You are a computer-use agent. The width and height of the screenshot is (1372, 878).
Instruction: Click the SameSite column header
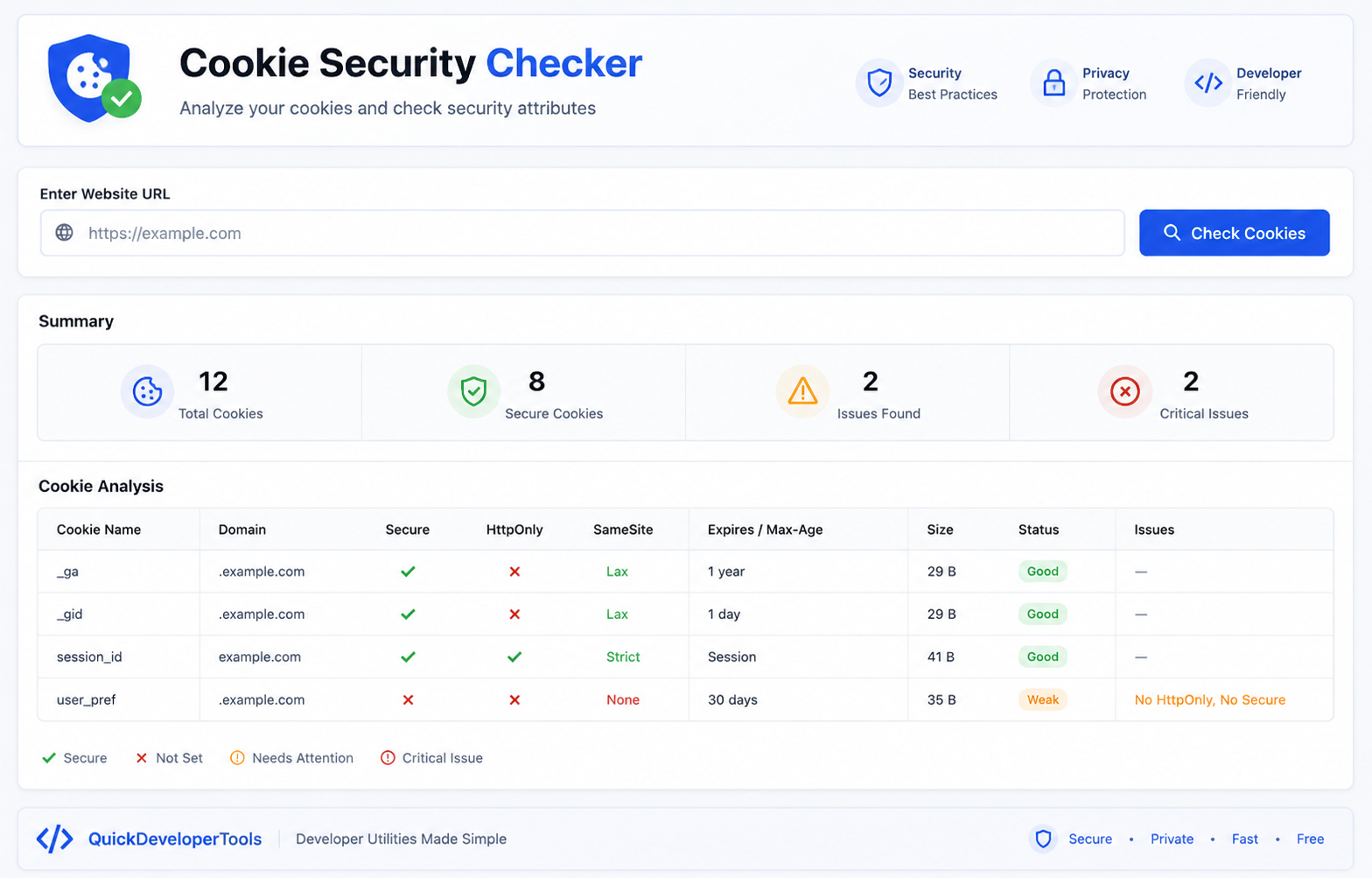tap(623, 530)
